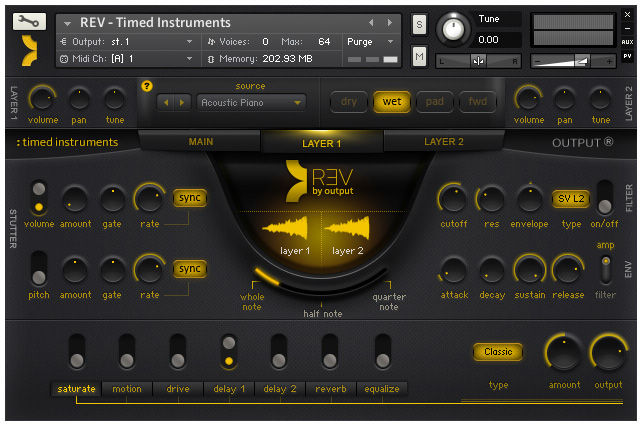Screen dimensions: 642x426
Task: Click the header volume slider
Action: tap(573, 61)
